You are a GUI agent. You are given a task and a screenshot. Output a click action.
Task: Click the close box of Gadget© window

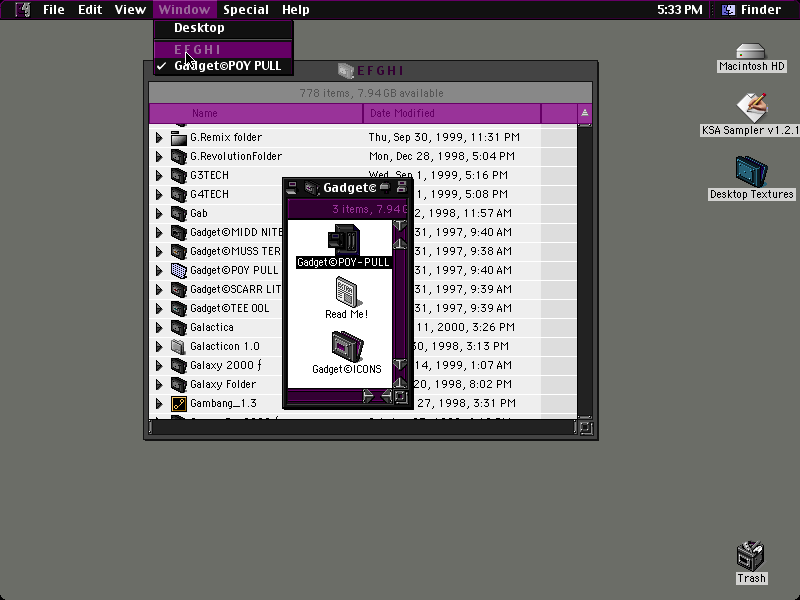tap(291, 188)
